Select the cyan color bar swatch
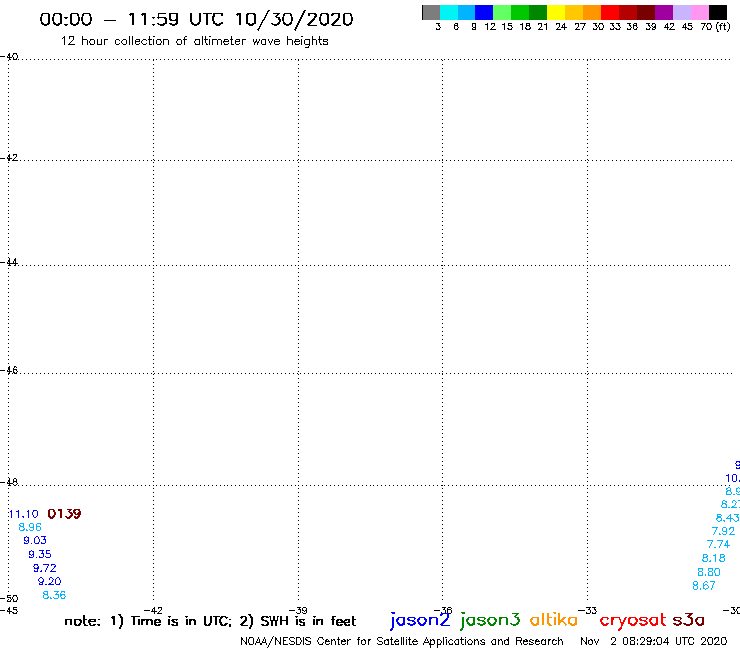 449,12
